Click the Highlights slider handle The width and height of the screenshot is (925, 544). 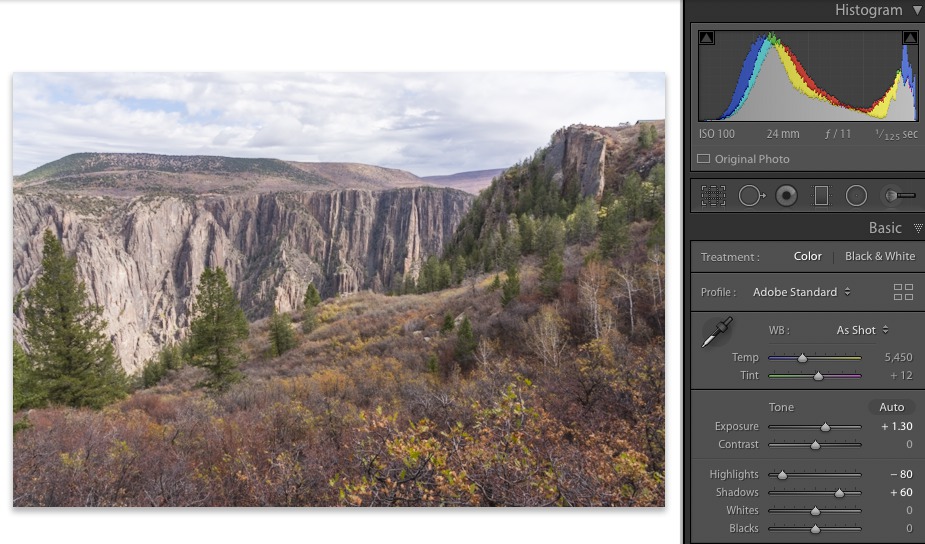782,475
